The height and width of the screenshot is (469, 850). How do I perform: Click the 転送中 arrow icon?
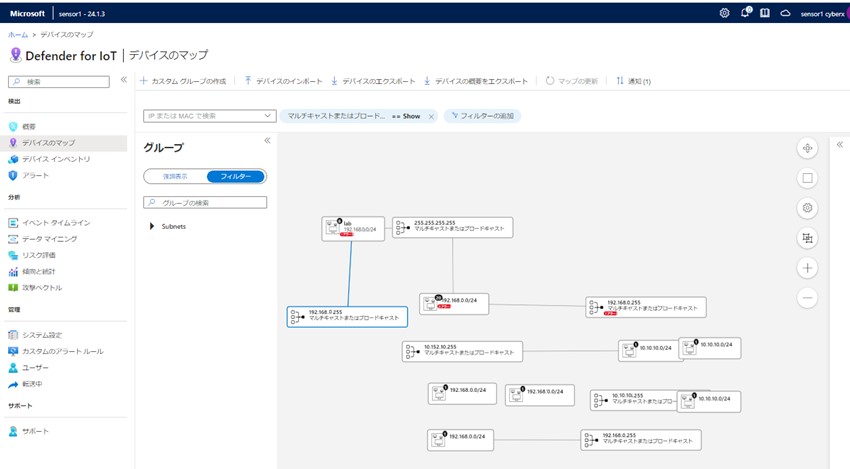(13, 384)
